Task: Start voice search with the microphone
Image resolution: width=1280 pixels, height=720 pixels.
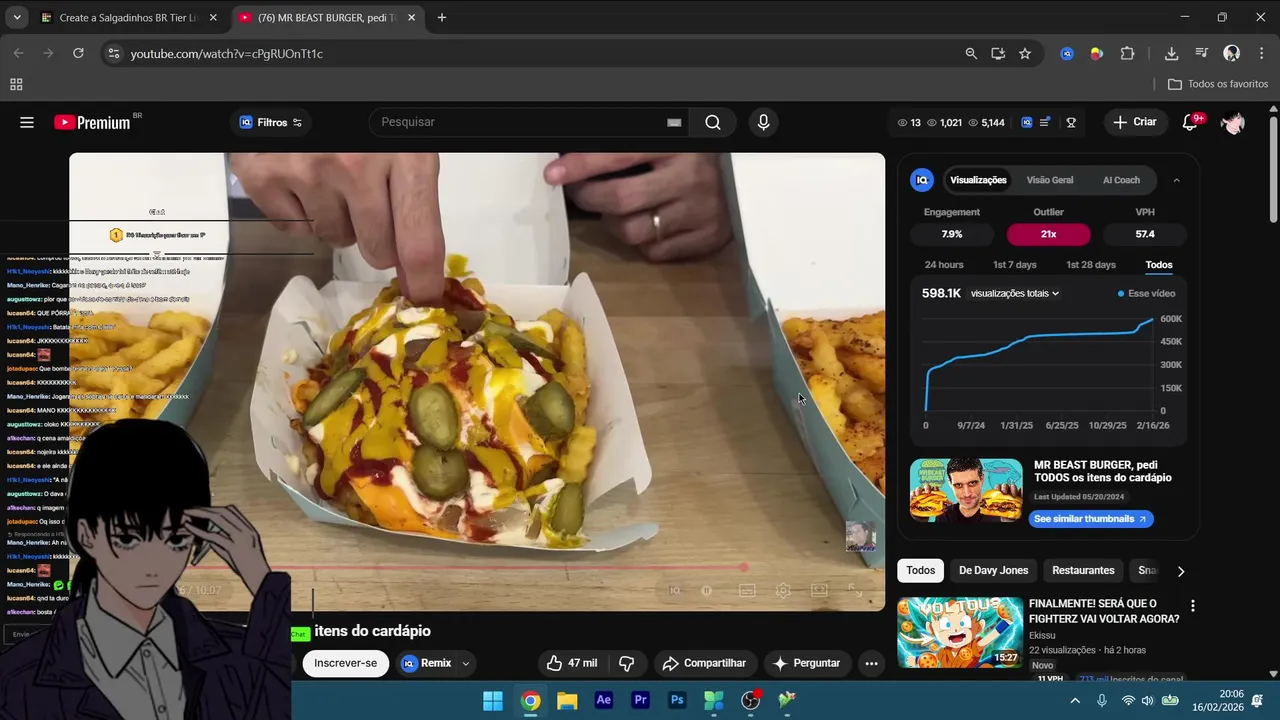Action: [764, 122]
